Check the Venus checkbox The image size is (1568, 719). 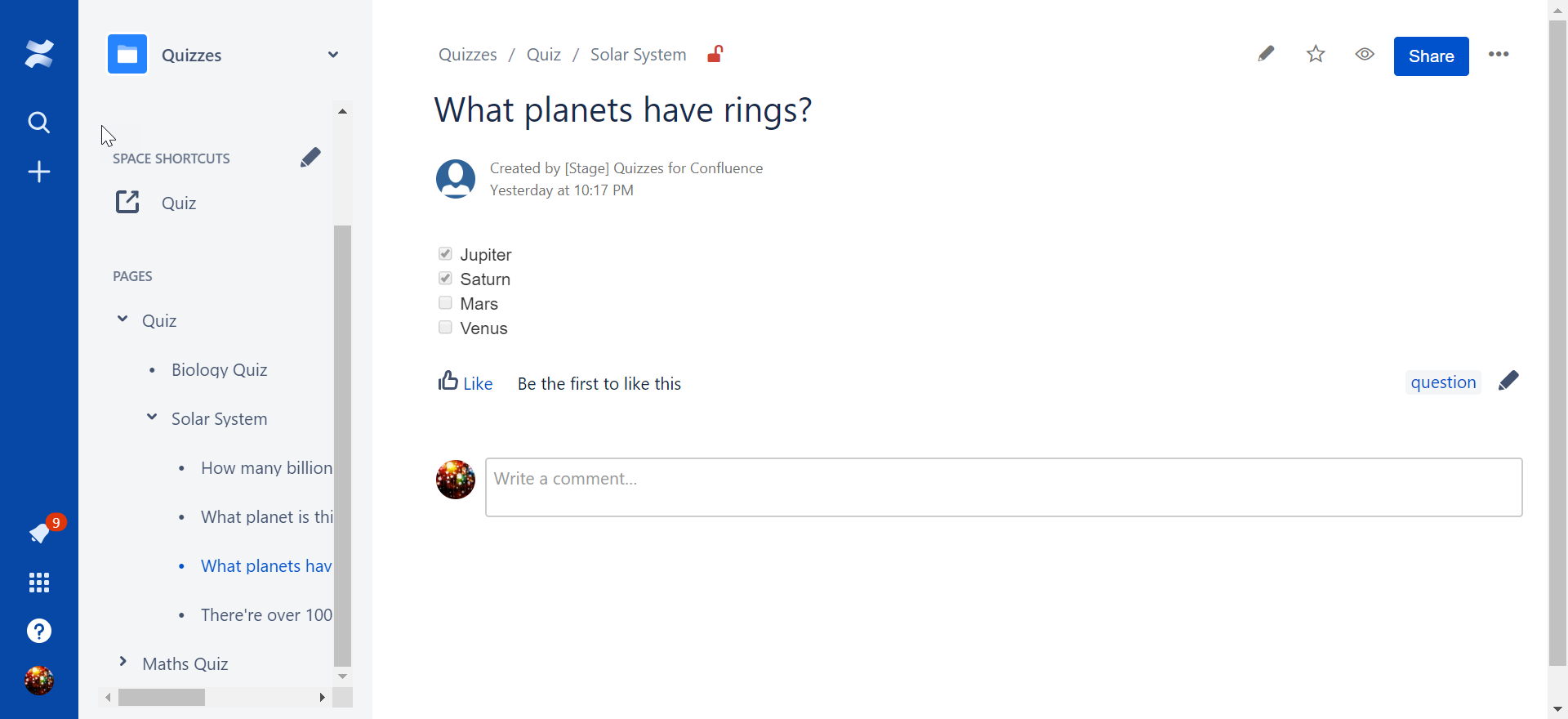click(445, 328)
